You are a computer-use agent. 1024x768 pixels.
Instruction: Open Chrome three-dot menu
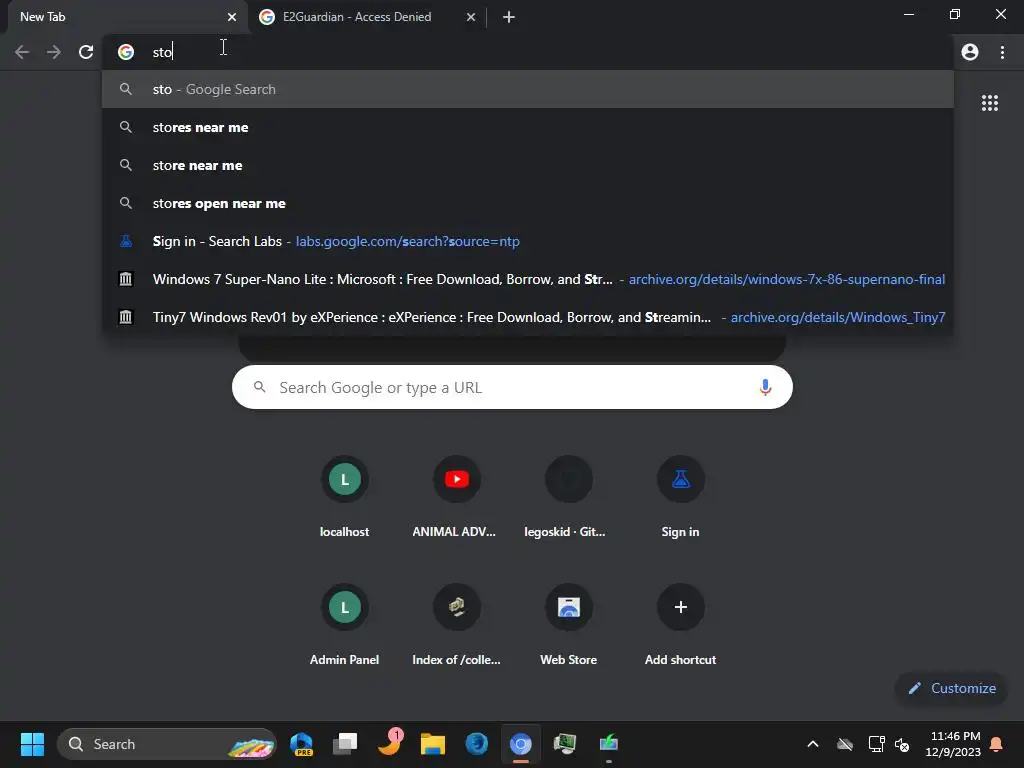(x=1002, y=52)
